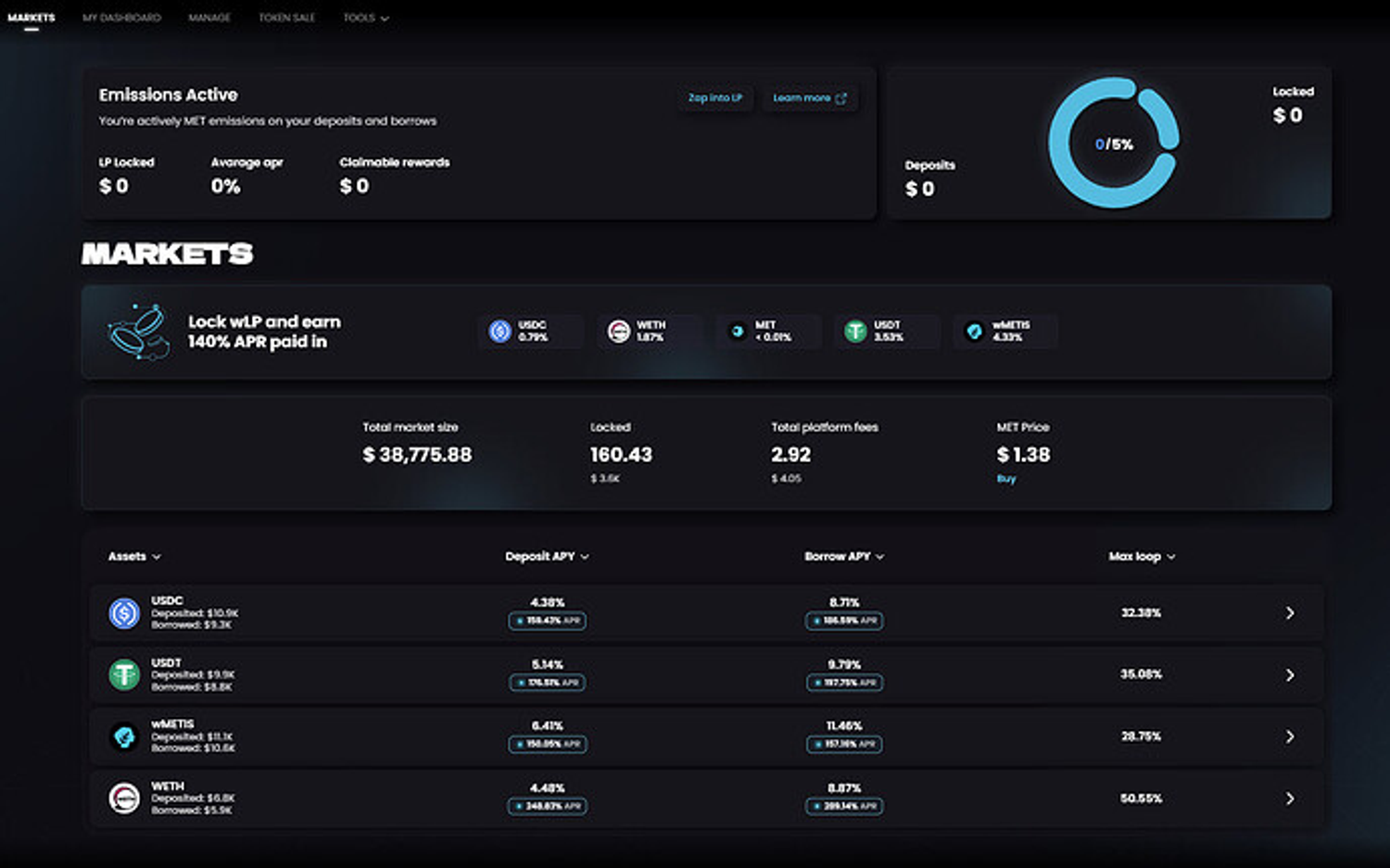Switch to the Manage tab

tap(209, 18)
